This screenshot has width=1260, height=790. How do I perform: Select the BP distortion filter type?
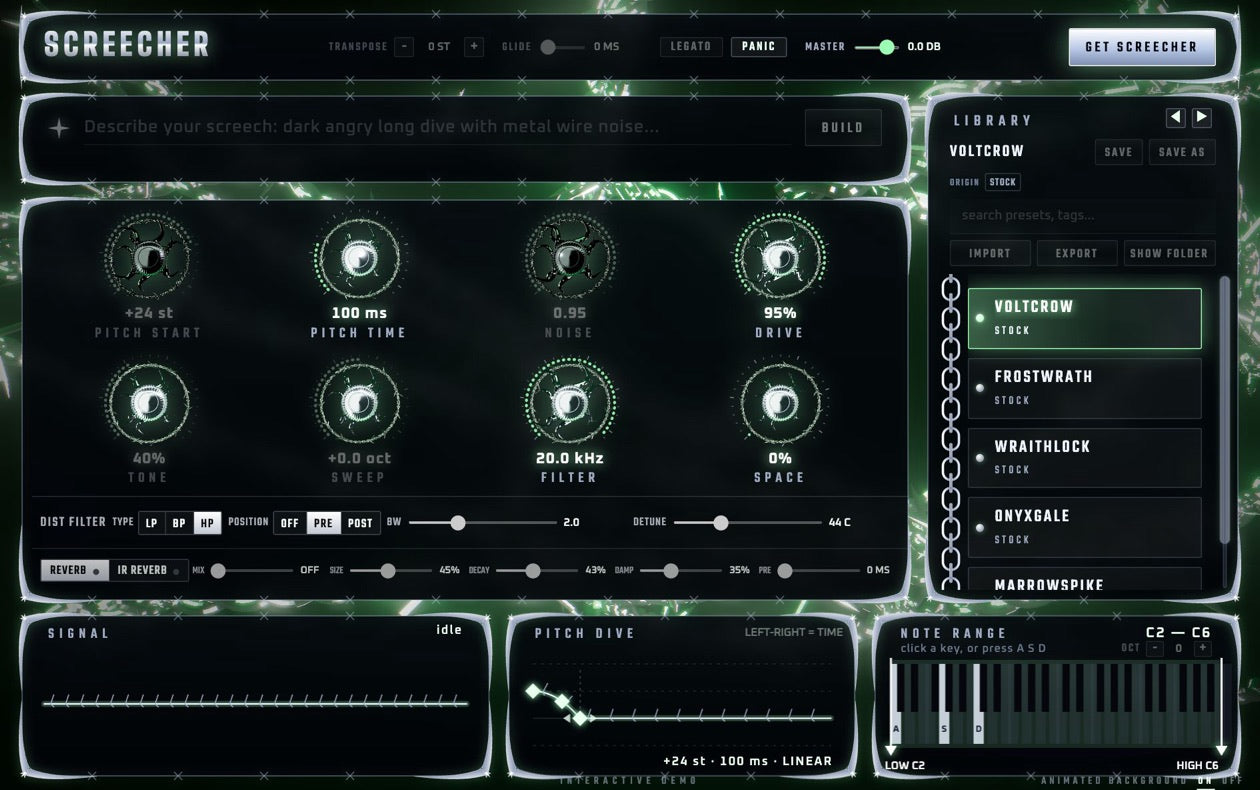[179, 523]
